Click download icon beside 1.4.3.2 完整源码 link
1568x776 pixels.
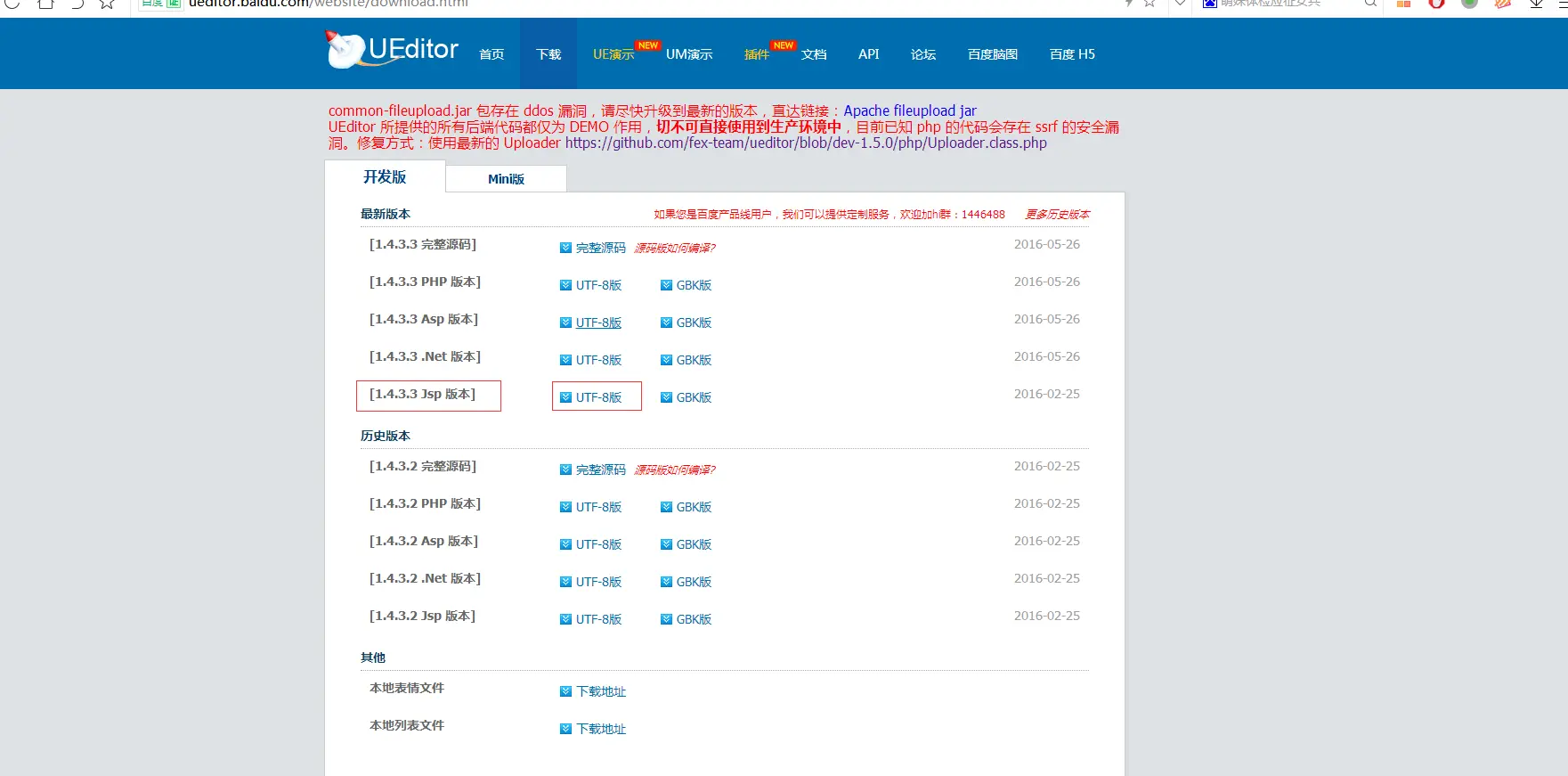point(565,470)
